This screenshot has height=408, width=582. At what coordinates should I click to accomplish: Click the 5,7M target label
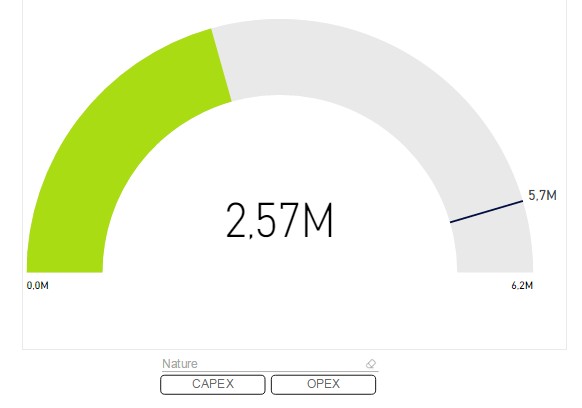click(x=542, y=195)
